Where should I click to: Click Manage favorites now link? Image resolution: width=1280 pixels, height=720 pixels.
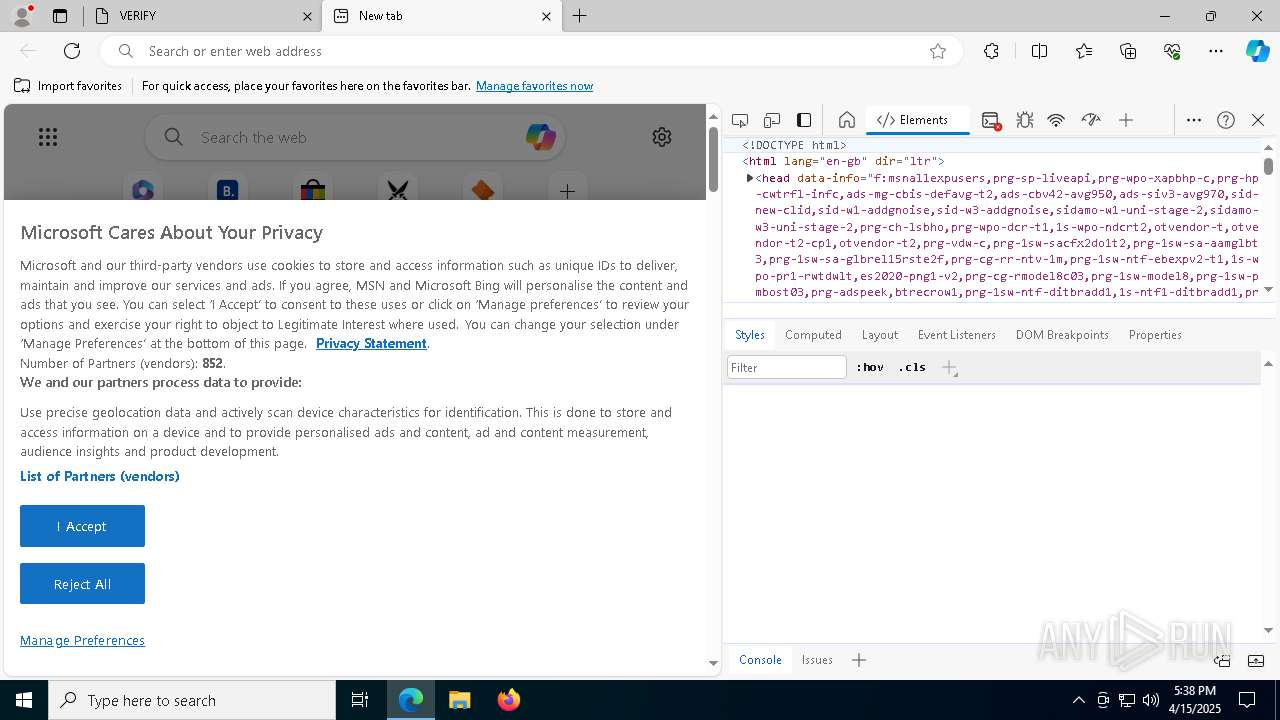(x=534, y=86)
